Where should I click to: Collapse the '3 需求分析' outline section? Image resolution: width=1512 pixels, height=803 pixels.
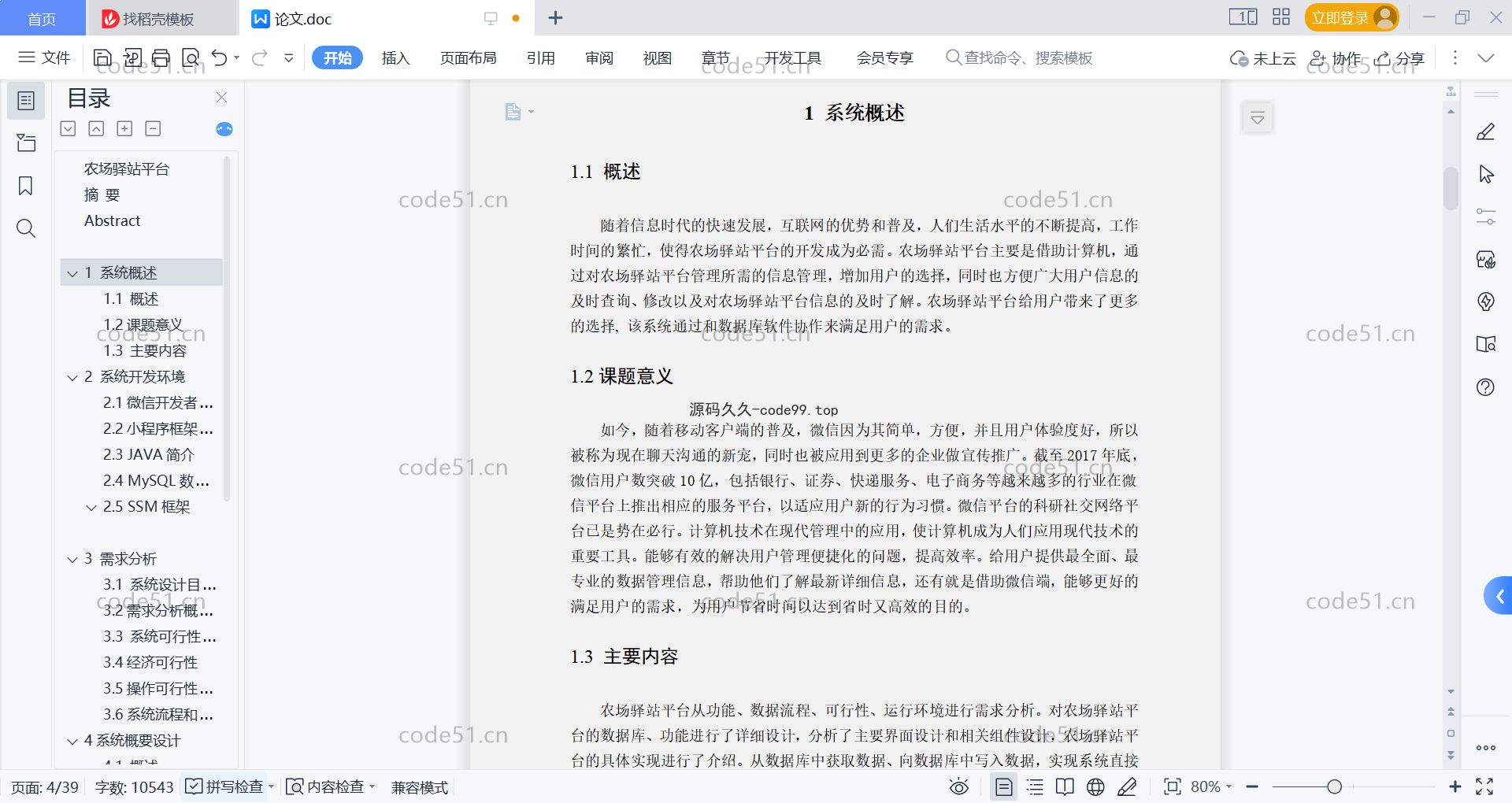[72, 559]
